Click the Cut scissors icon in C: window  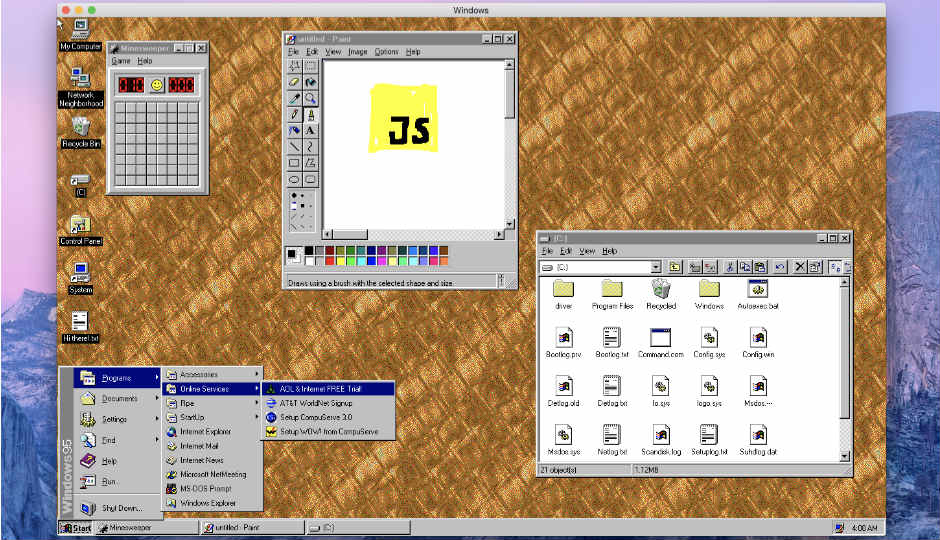[x=730, y=267]
